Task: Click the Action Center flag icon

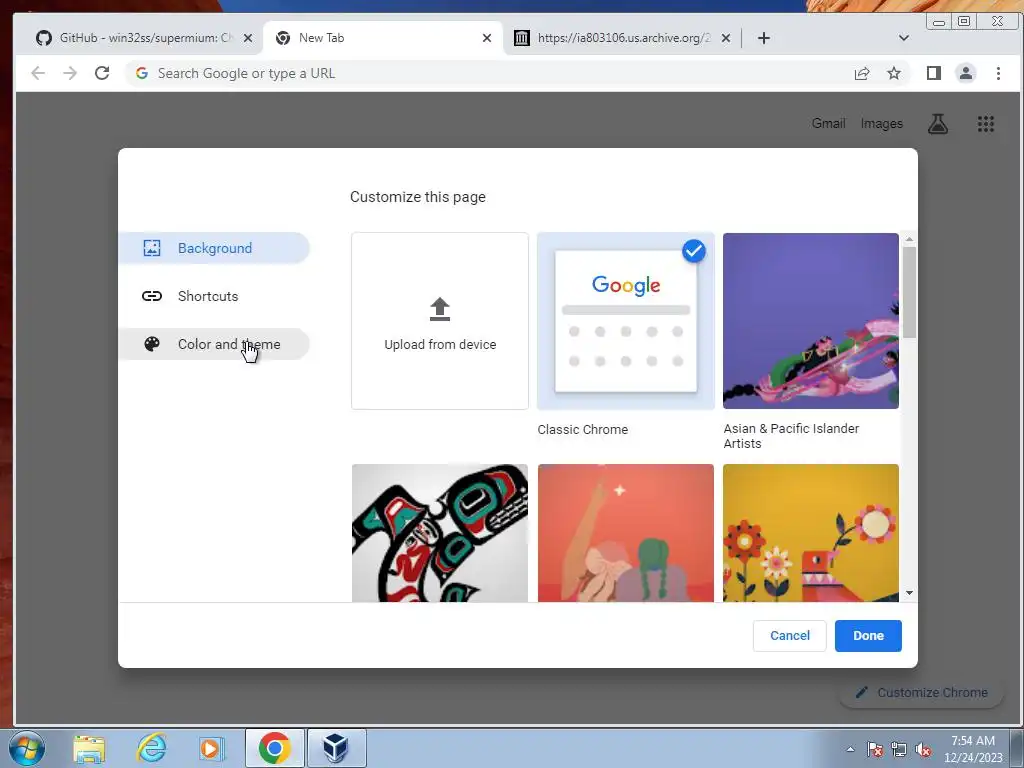Action: (x=875, y=749)
